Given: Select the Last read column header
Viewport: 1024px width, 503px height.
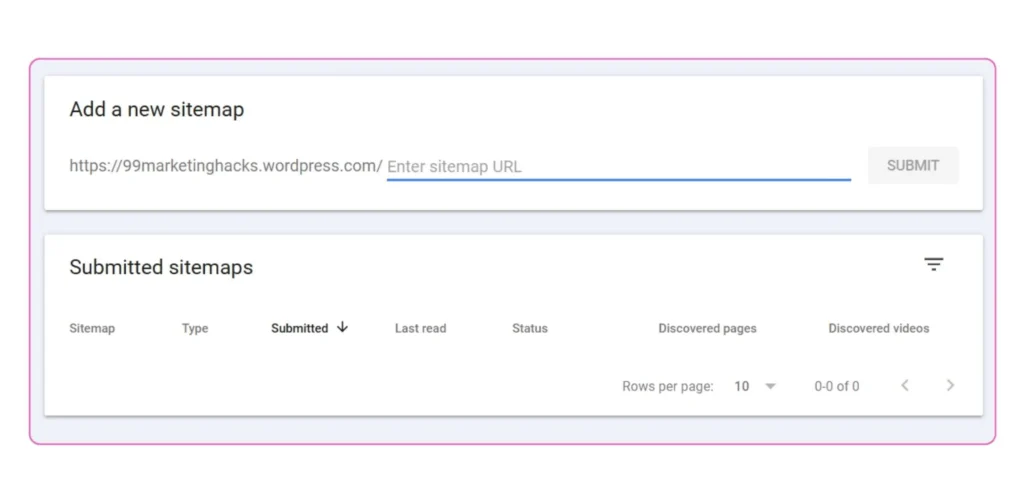Looking at the screenshot, I should click(420, 328).
